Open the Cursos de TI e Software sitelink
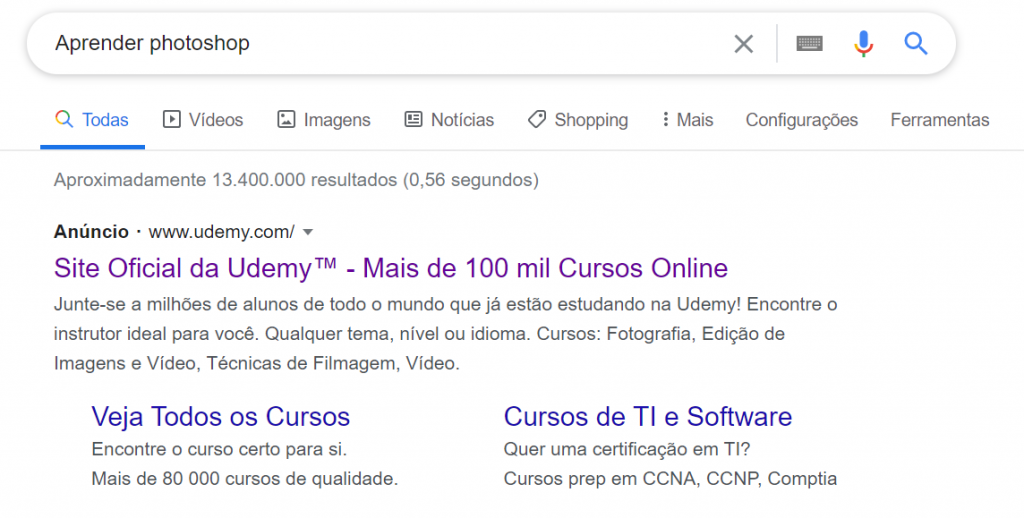1024x518 pixels. (x=648, y=417)
